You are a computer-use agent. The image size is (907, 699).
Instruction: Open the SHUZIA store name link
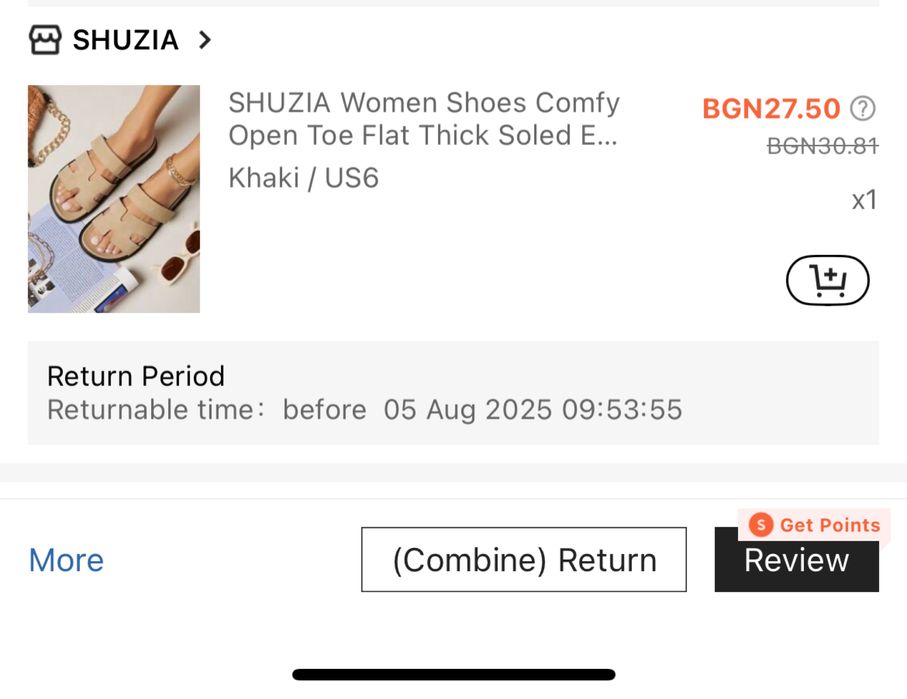coord(125,40)
